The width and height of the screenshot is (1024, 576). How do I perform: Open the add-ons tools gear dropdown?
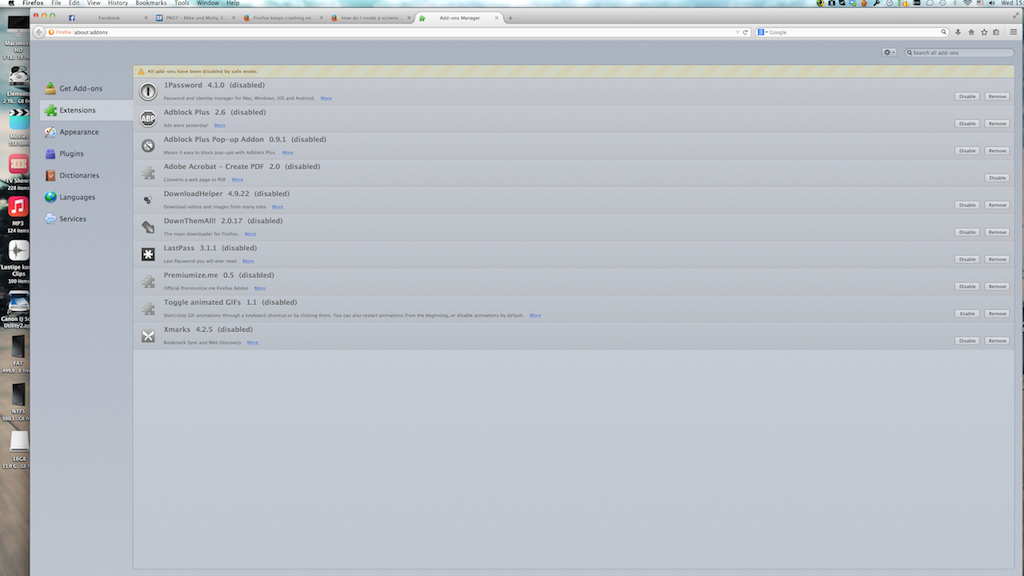(889, 52)
